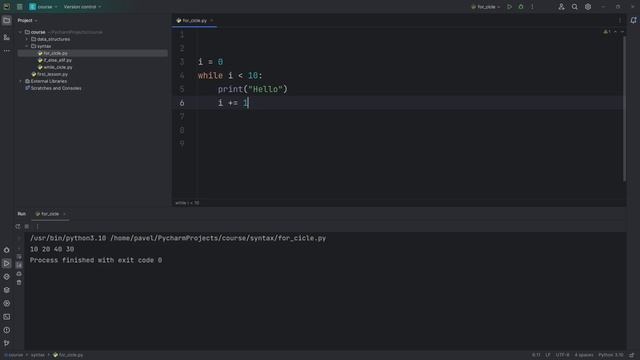This screenshot has width=640, height=360.
Task: Toggle soft-wrap in Run console
Action: 19,257
